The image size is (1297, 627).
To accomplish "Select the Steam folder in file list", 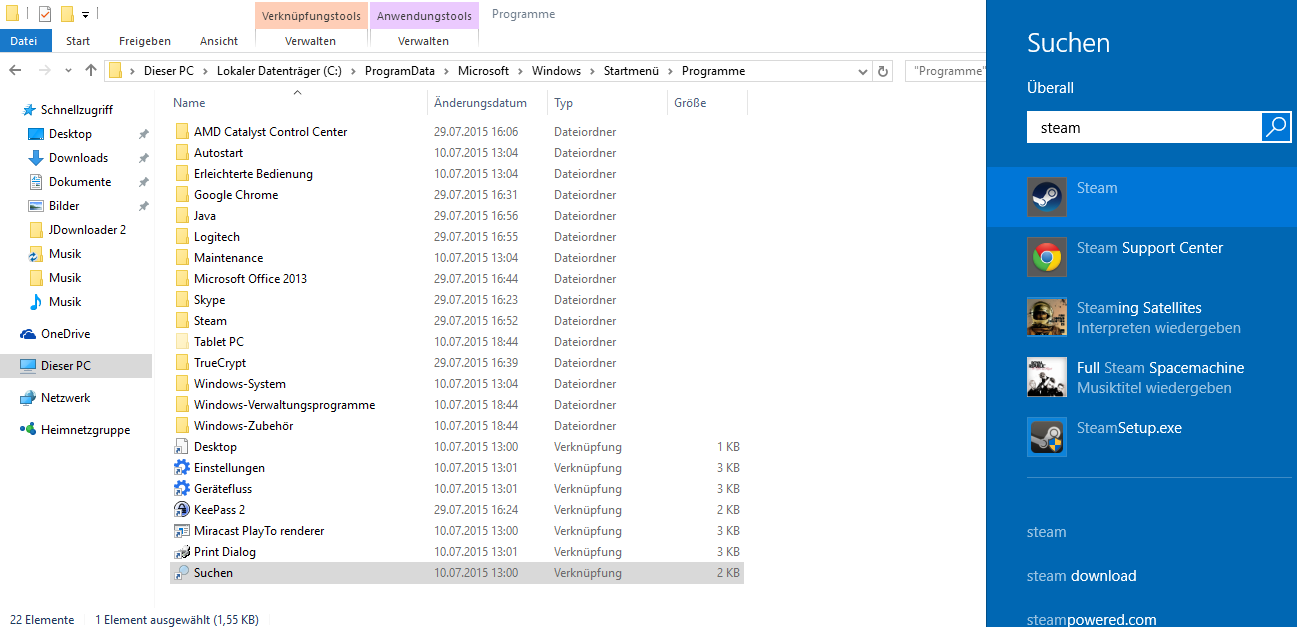I will point(210,321).
